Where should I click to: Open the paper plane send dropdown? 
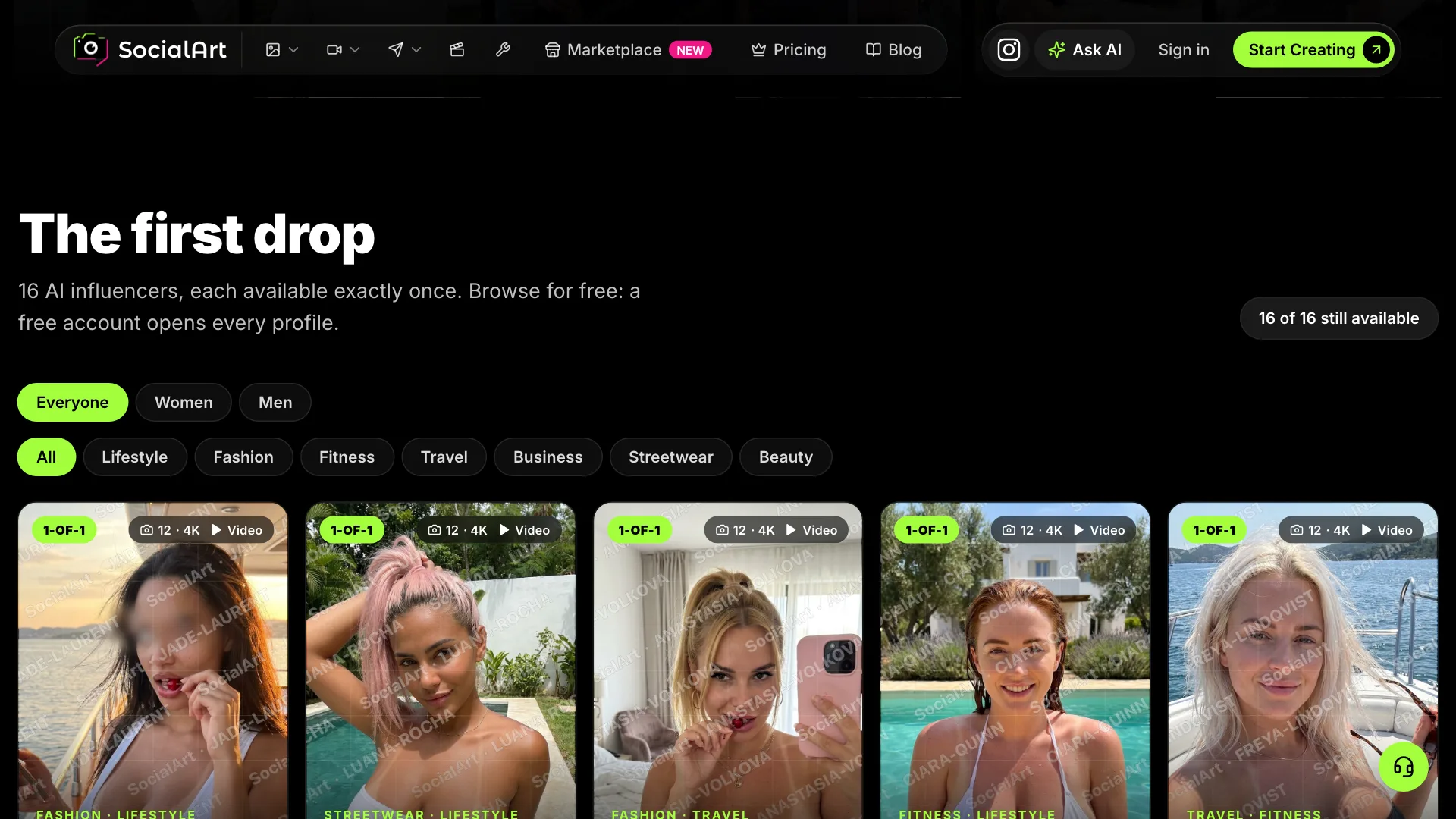pos(404,49)
